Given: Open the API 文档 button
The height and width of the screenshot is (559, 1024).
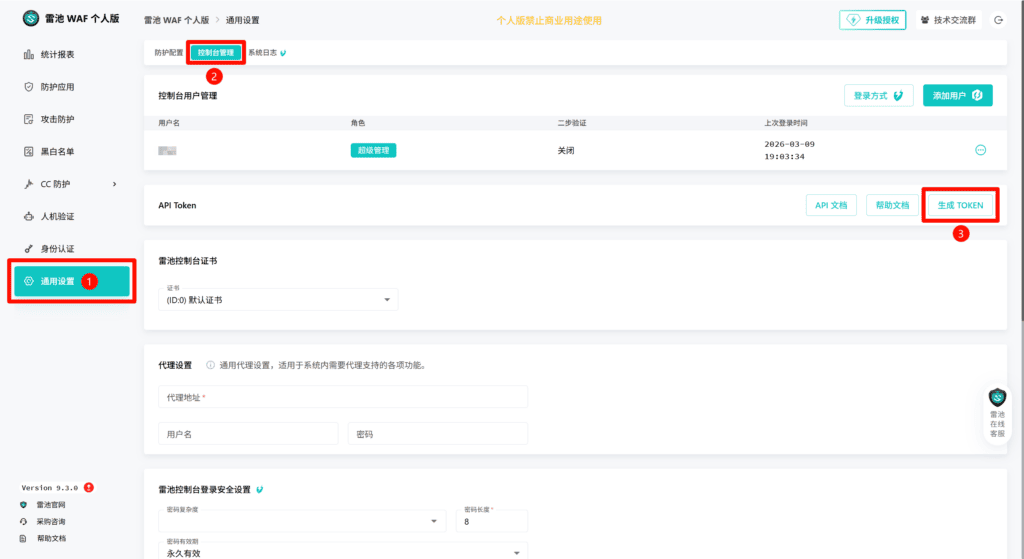Looking at the screenshot, I should tap(831, 205).
